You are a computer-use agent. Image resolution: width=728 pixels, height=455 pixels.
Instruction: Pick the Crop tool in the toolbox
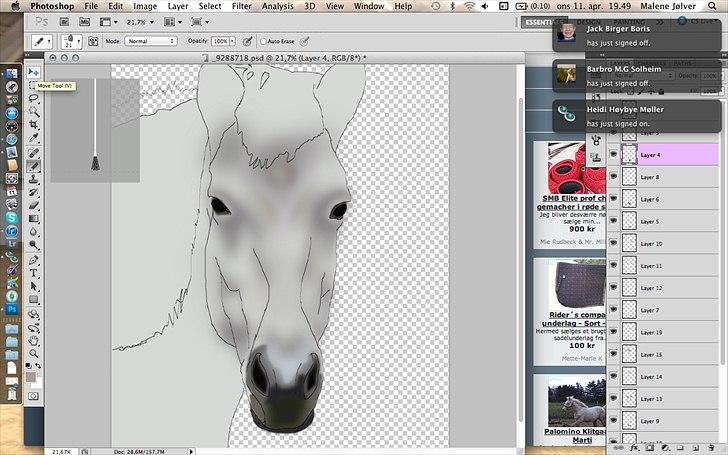click(x=34, y=126)
